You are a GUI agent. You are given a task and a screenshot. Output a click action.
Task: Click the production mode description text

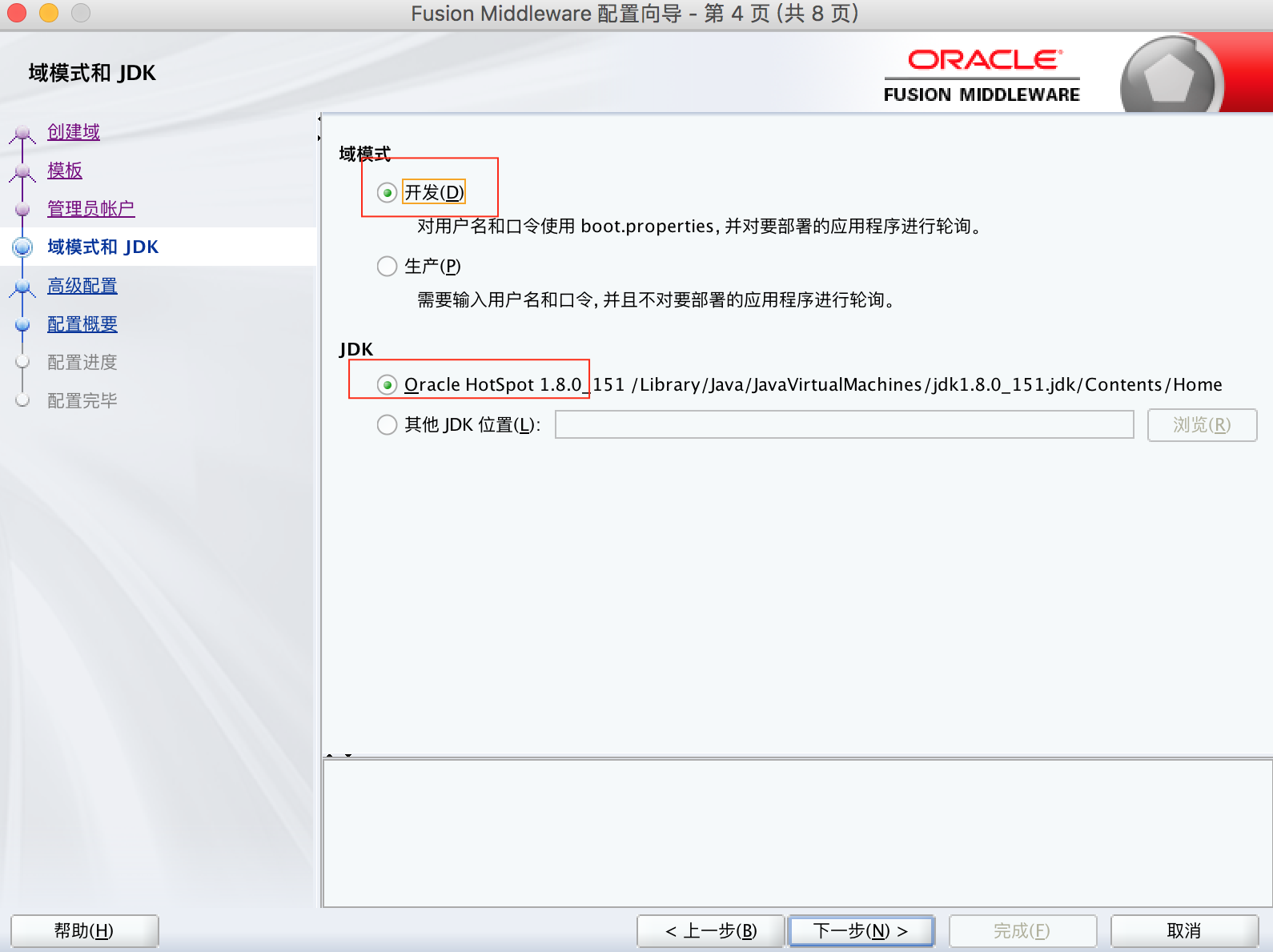pos(657,300)
